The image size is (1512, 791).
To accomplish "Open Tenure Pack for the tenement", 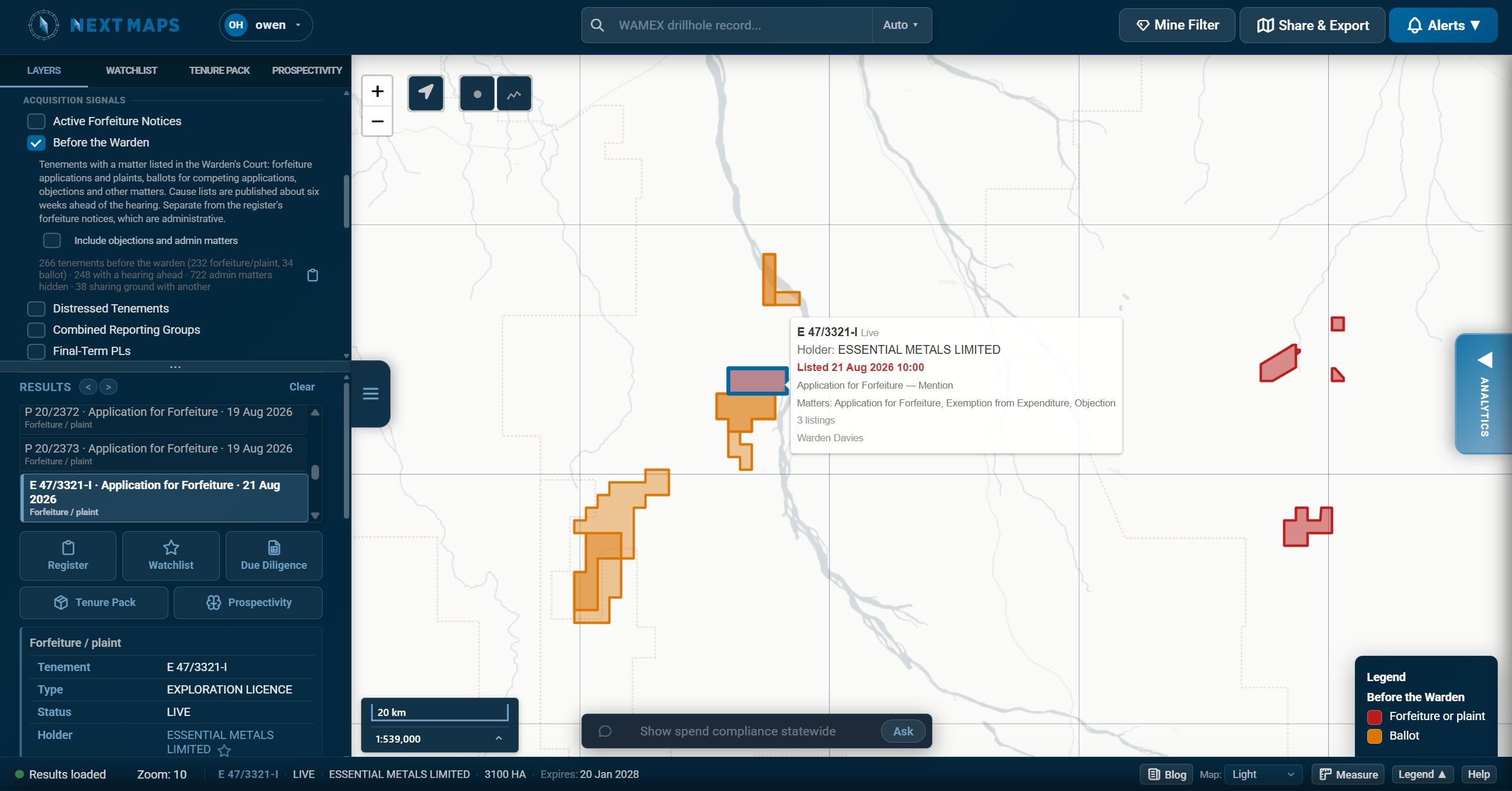I will pos(94,603).
